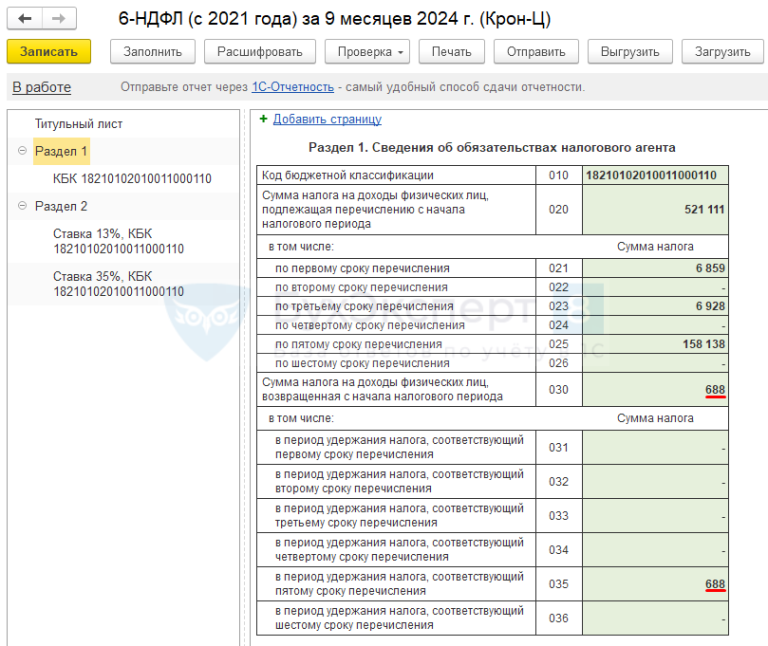Click the В работе status link
Image resolution: width=768 pixels, height=646 pixels.
pyautogui.click(x=42, y=88)
